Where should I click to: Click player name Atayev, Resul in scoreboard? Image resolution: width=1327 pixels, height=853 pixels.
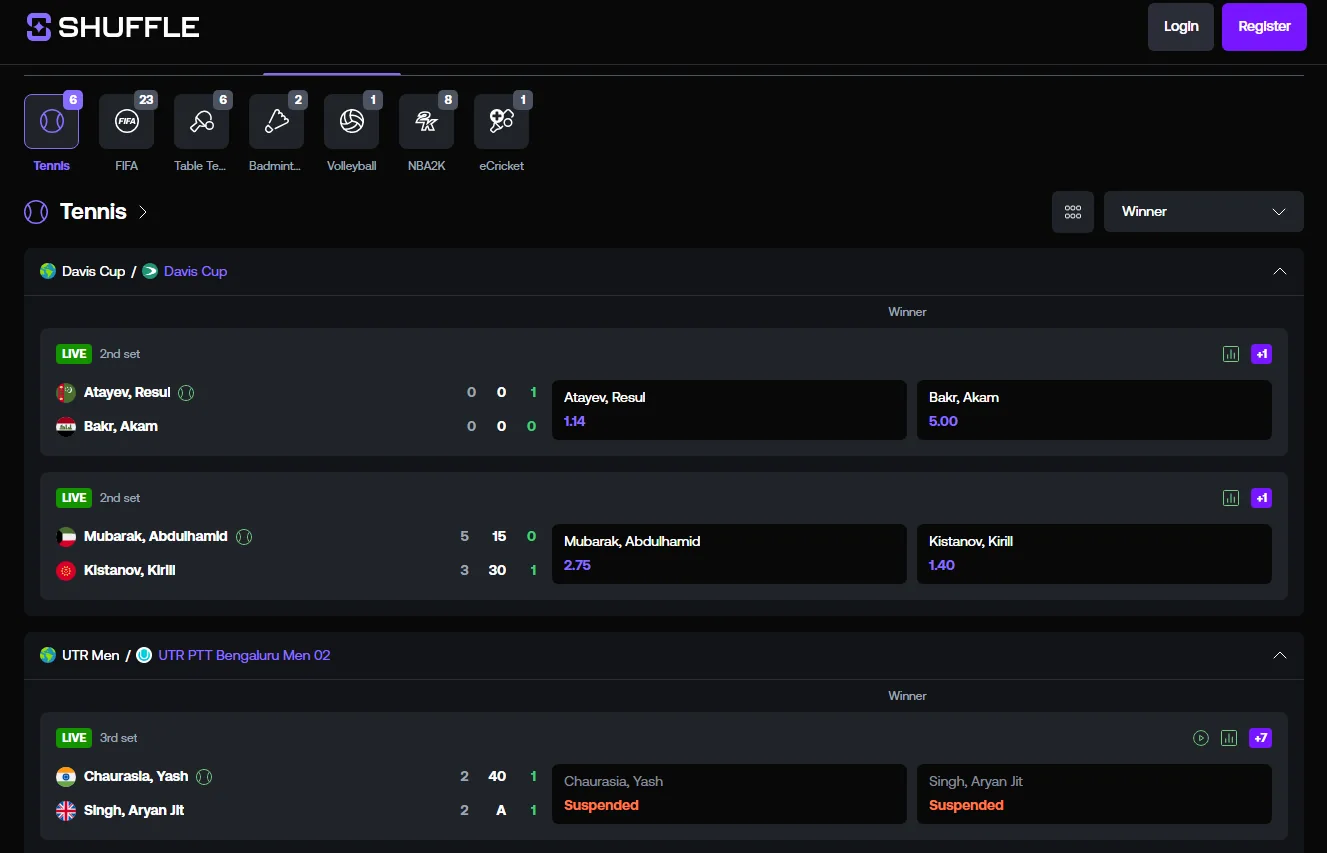[x=127, y=392]
